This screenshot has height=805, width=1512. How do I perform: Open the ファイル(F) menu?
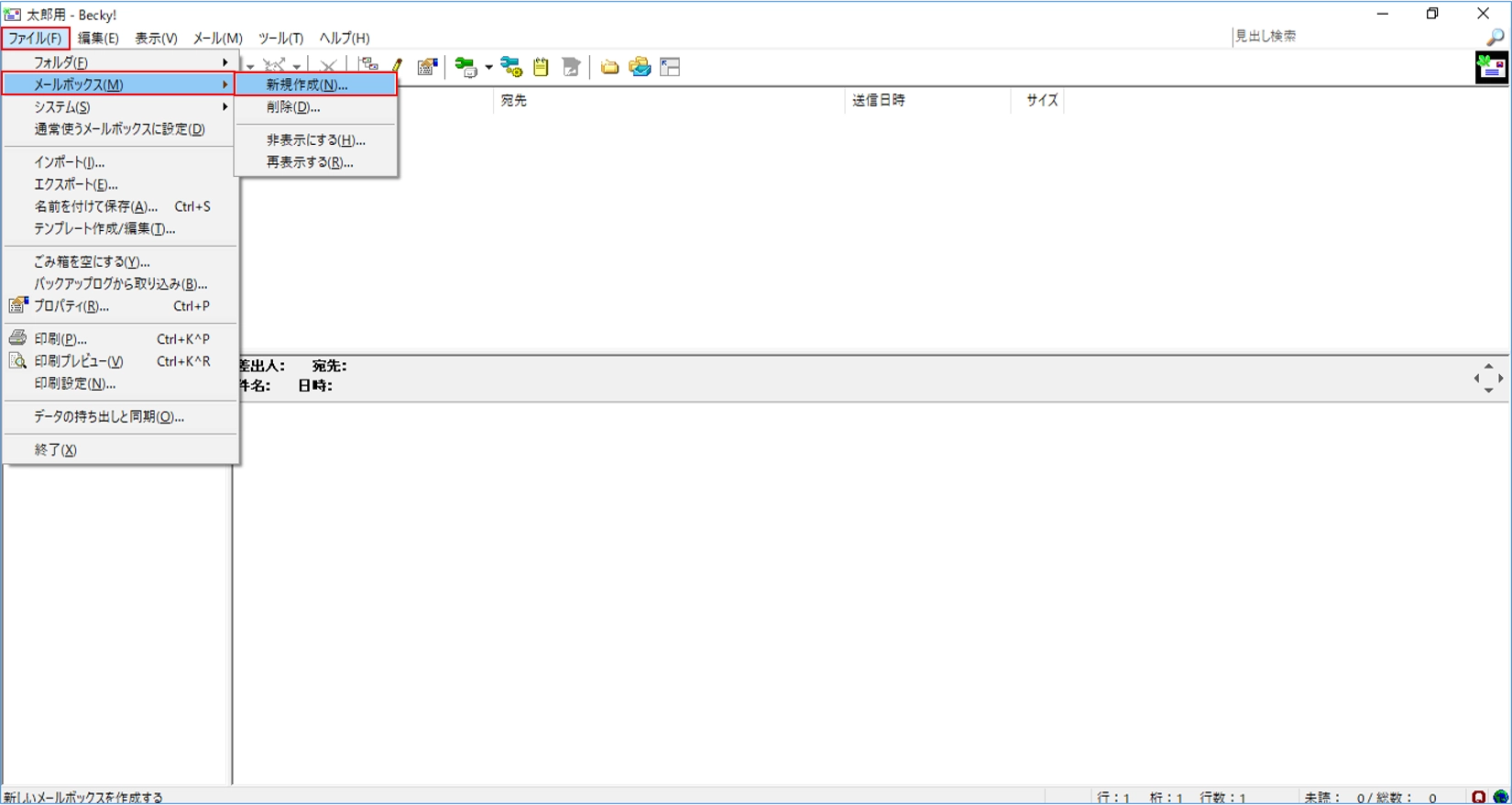tap(36, 38)
